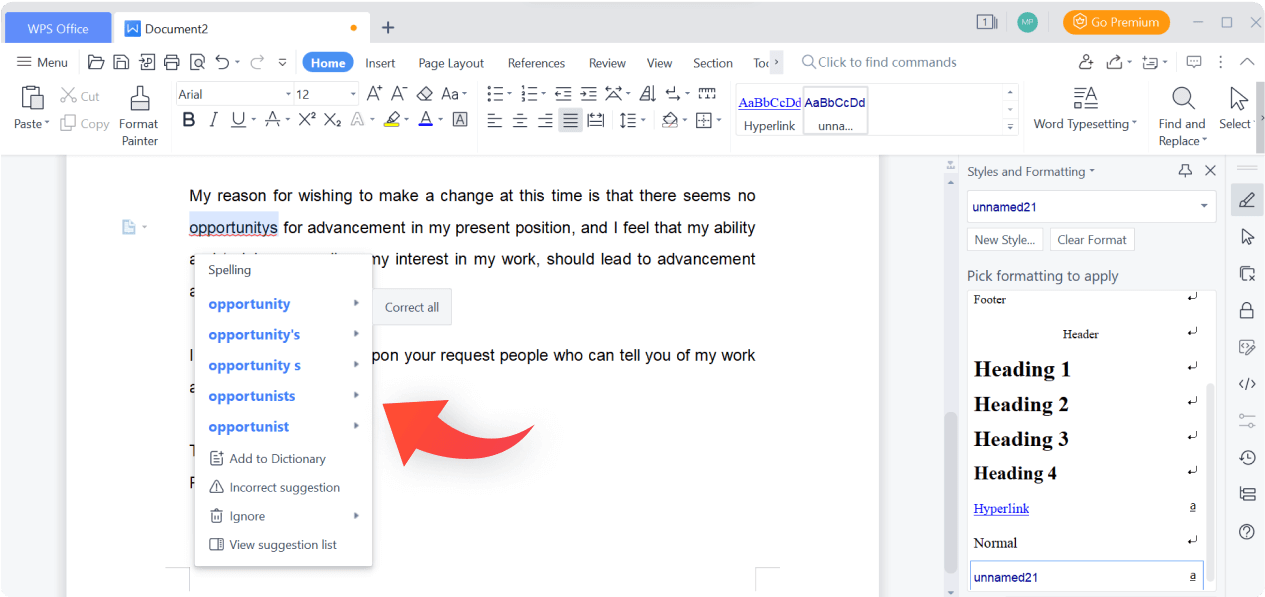Click the superscript icon
Screen dimensions: 1265x597
click(x=307, y=119)
